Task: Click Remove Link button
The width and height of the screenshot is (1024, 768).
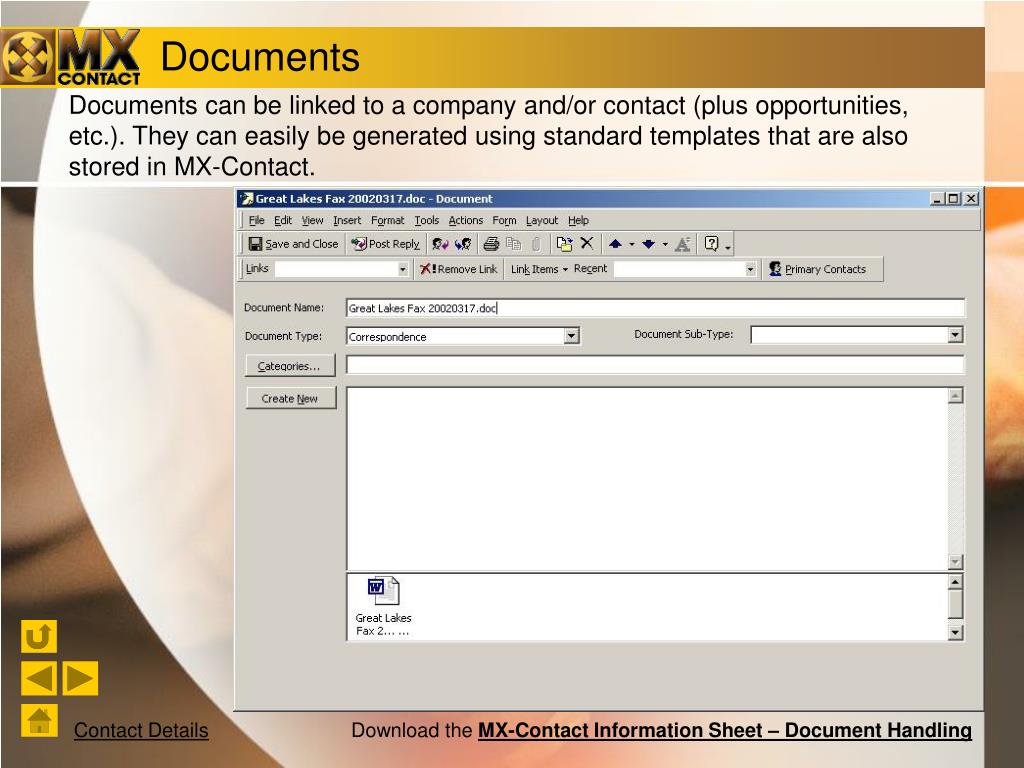Action: (x=458, y=269)
